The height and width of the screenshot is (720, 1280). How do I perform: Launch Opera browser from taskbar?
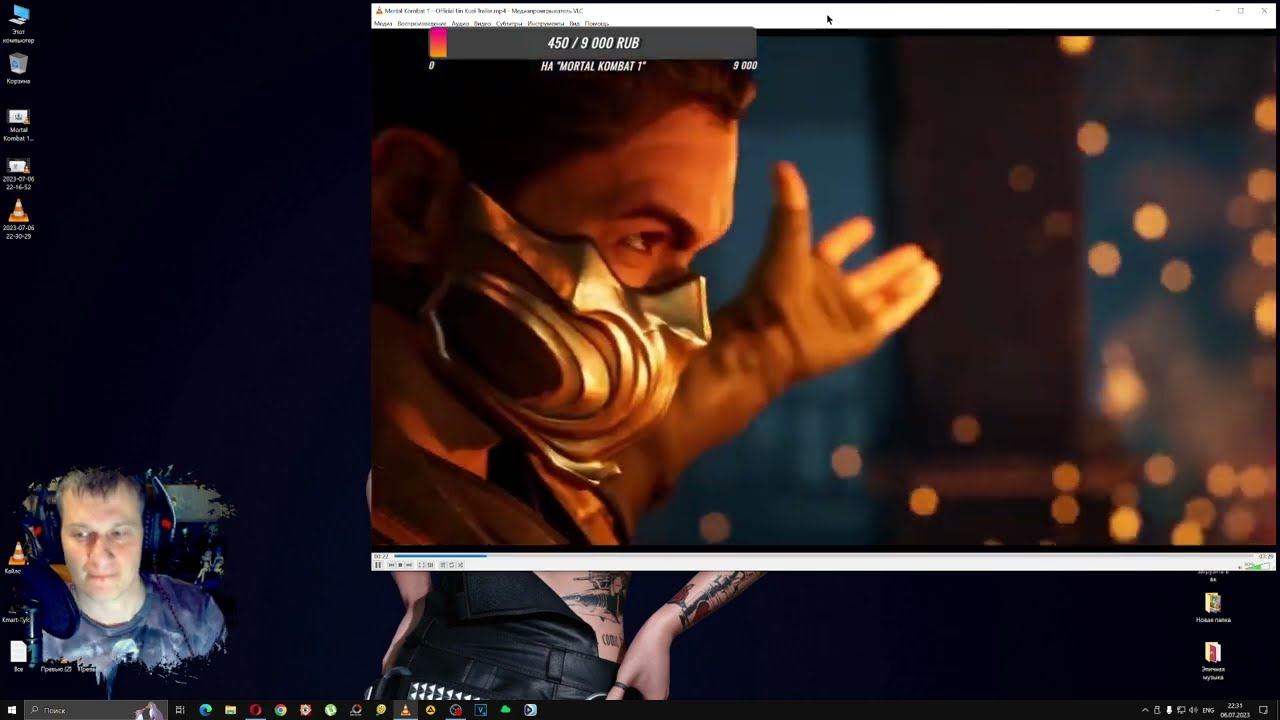click(255, 710)
